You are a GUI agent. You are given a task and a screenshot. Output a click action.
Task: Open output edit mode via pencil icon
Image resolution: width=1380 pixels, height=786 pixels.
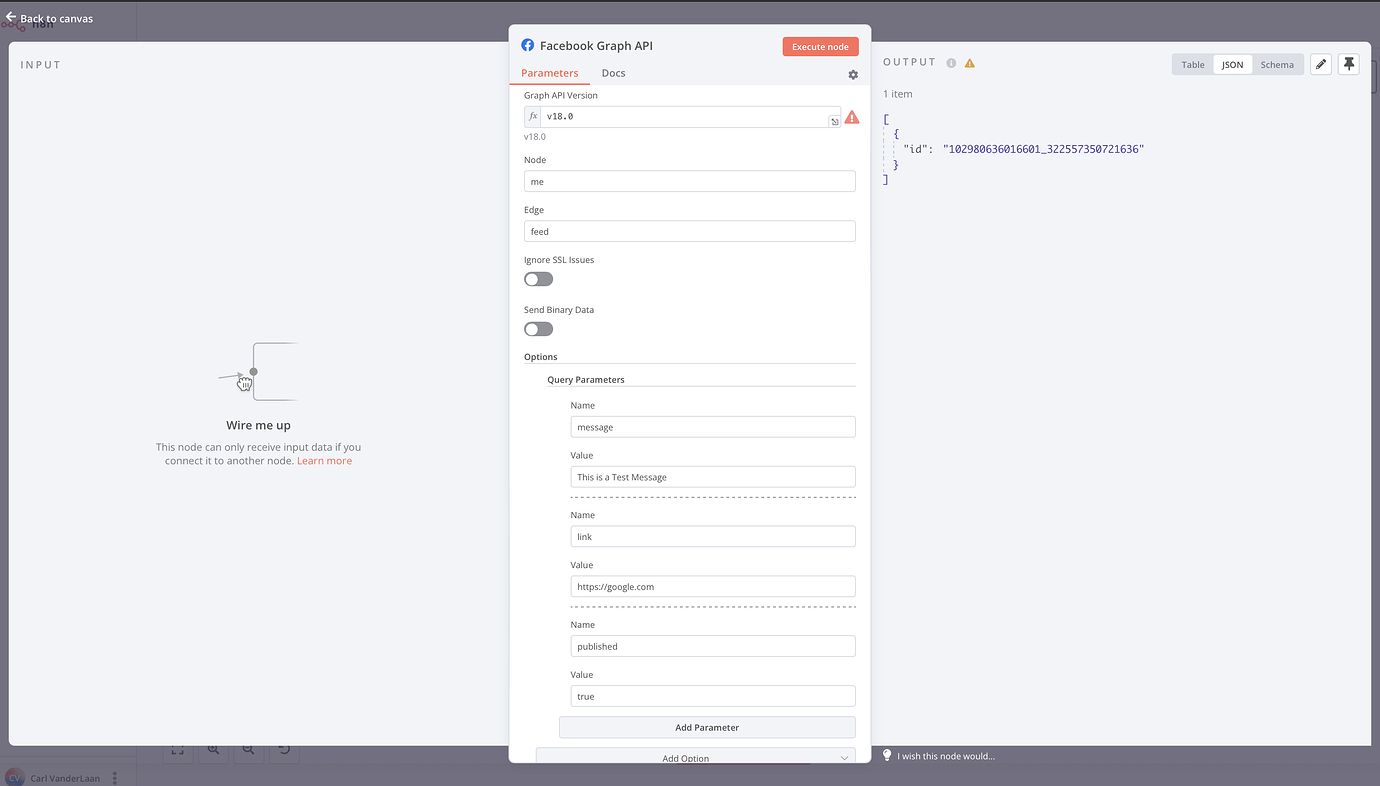click(x=1320, y=63)
